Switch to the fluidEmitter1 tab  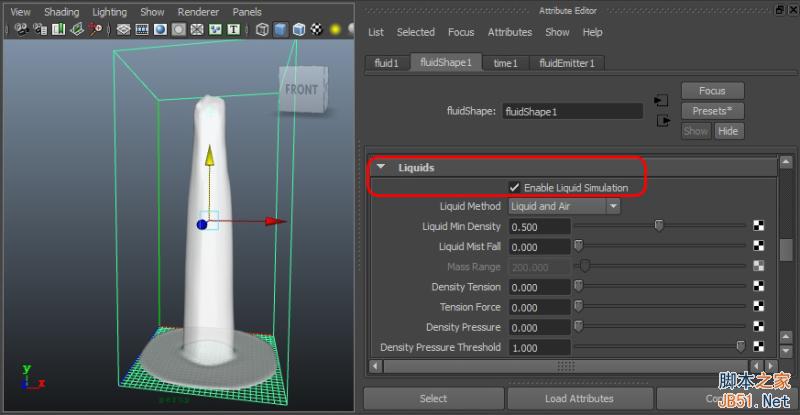click(567, 63)
